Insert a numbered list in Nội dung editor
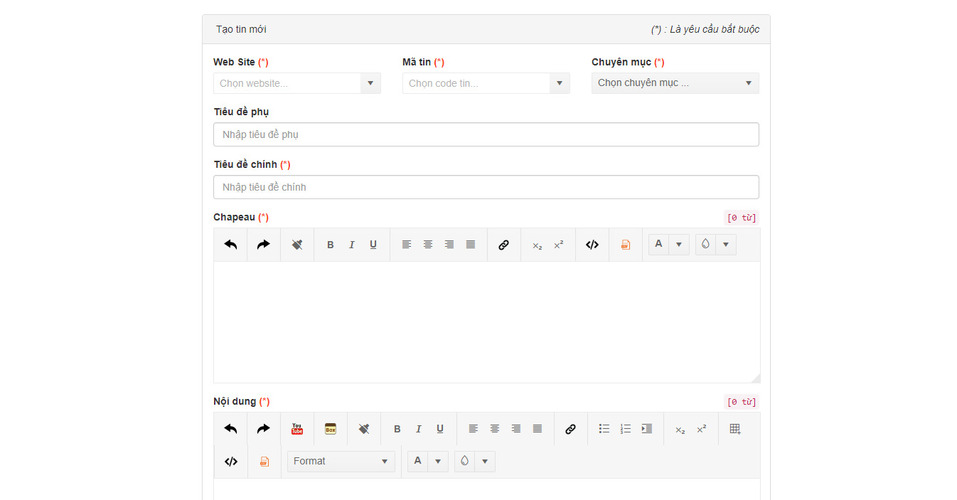The width and height of the screenshot is (957, 500). [x=625, y=429]
